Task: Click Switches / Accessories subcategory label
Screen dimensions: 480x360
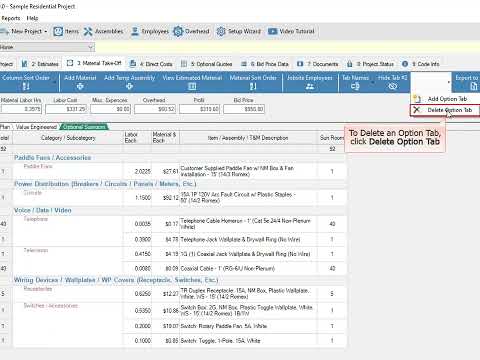Action: (51, 306)
